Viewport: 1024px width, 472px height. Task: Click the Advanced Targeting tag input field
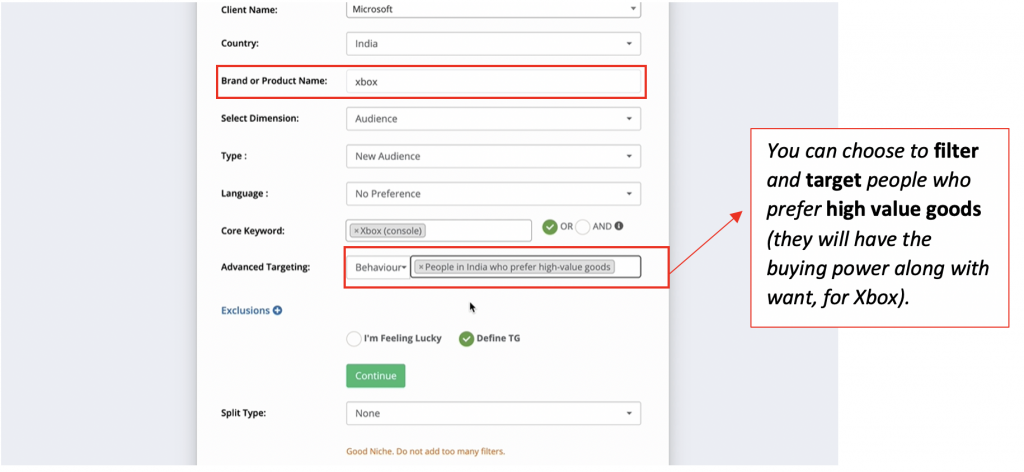[x=525, y=266]
